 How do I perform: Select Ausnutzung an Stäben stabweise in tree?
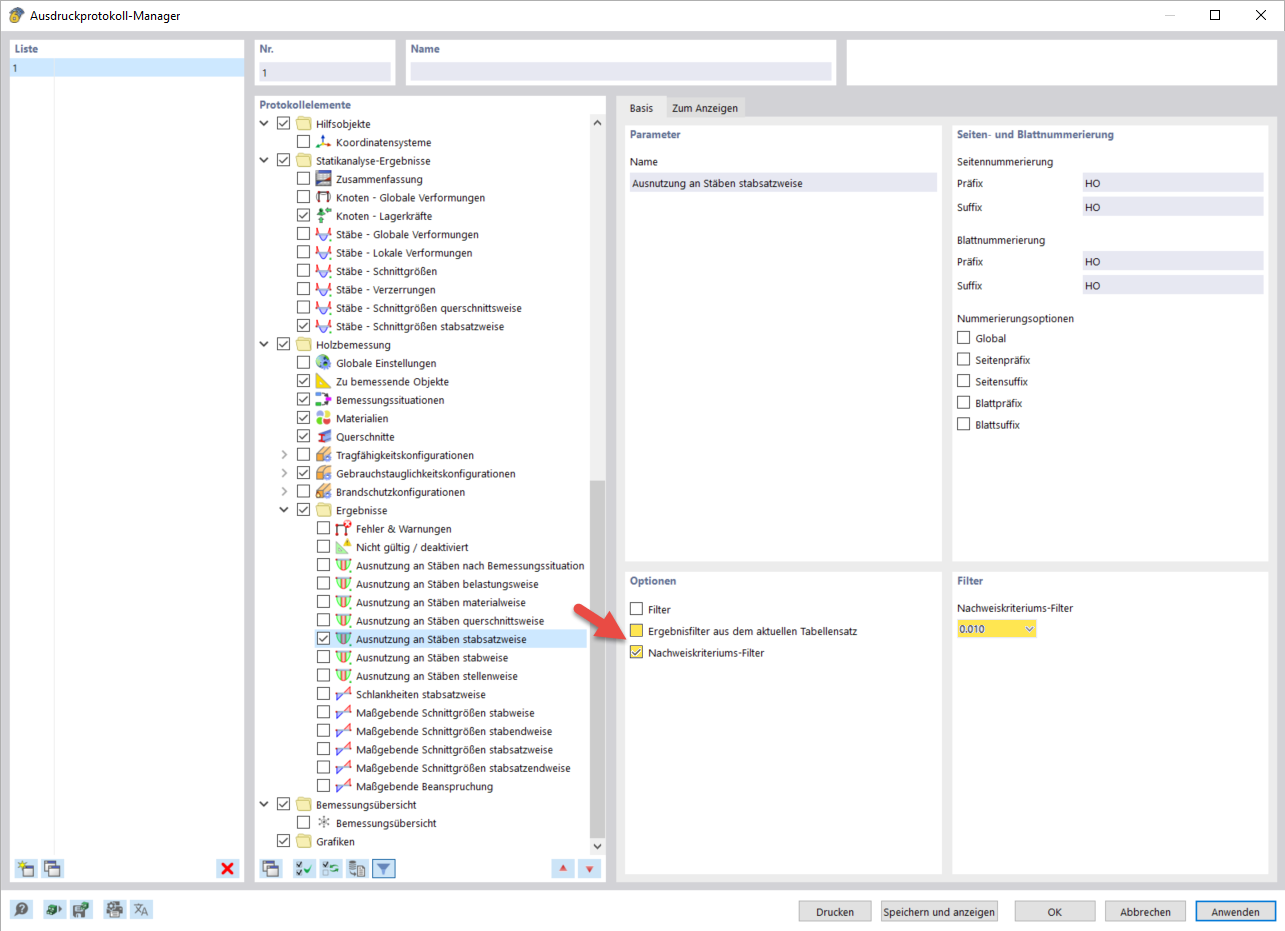(432, 657)
